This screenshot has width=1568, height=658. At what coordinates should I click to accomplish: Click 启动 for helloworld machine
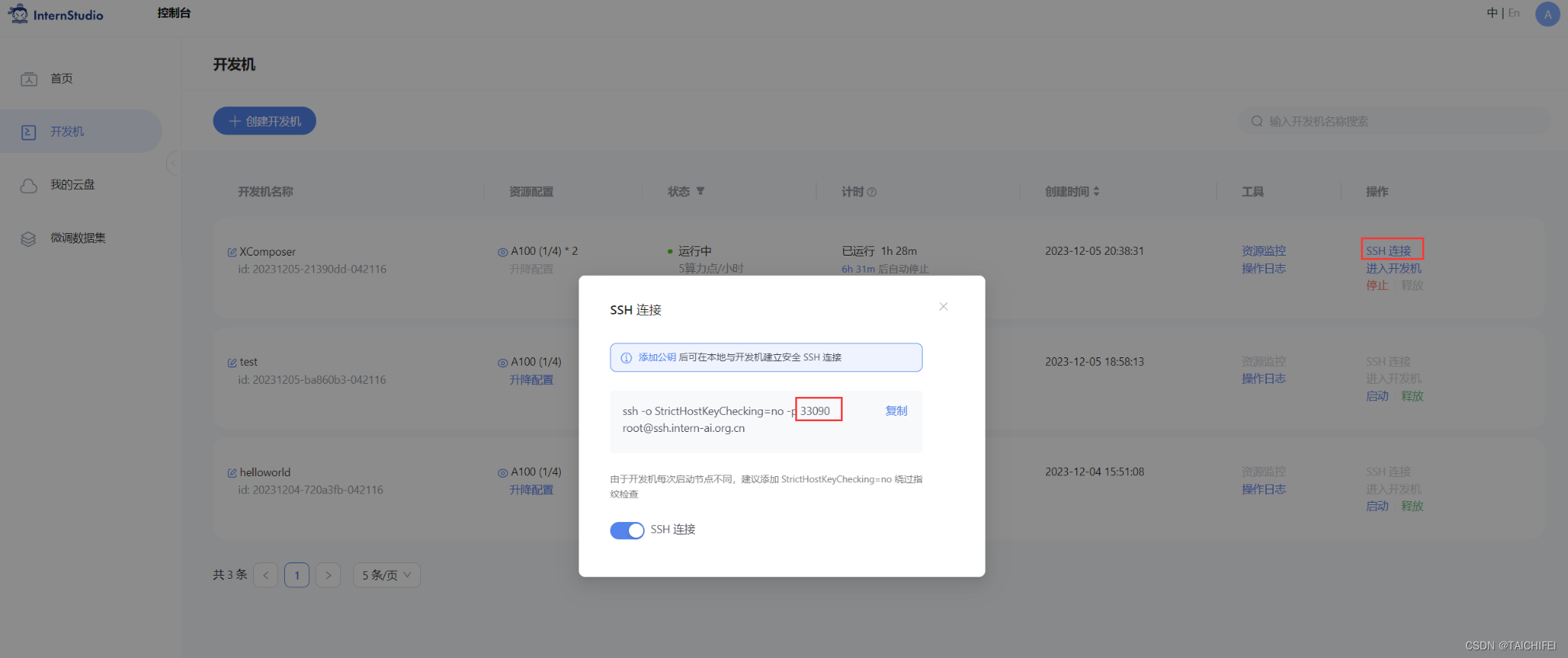(x=1377, y=506)
